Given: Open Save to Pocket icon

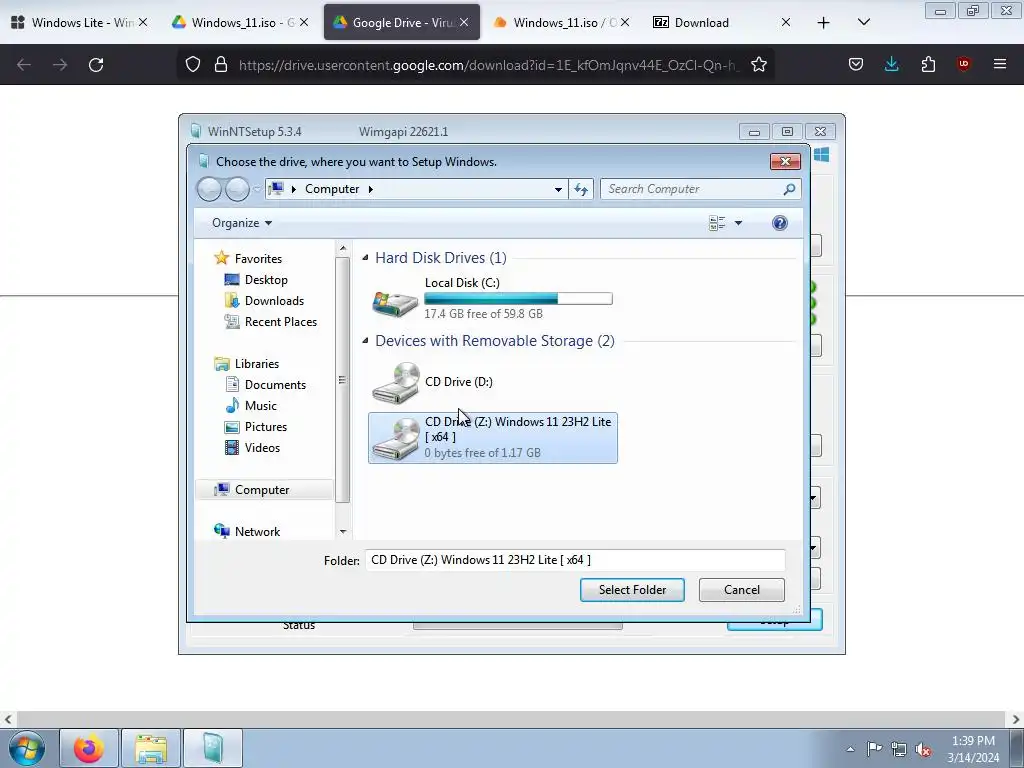Looking at the screenshot, I should tap(856, 64).
